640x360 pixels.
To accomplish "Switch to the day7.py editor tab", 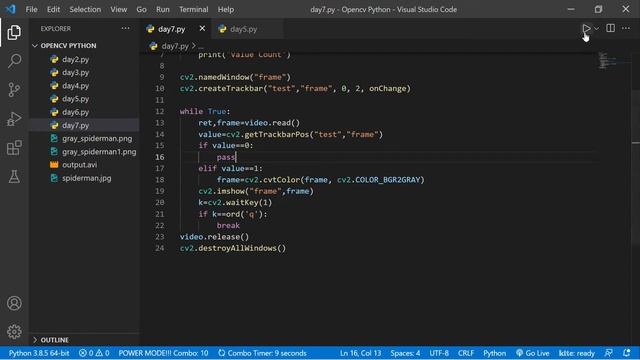I will tap(176, 29).
